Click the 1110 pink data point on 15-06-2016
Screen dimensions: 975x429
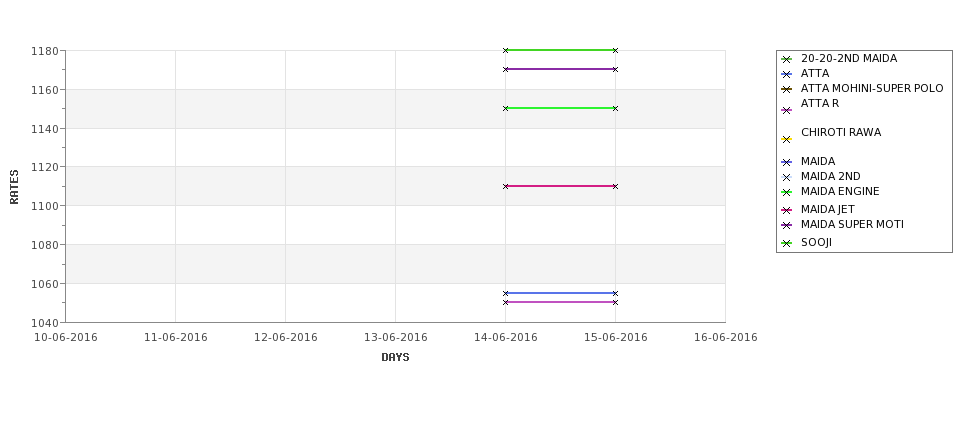(615, 186)
